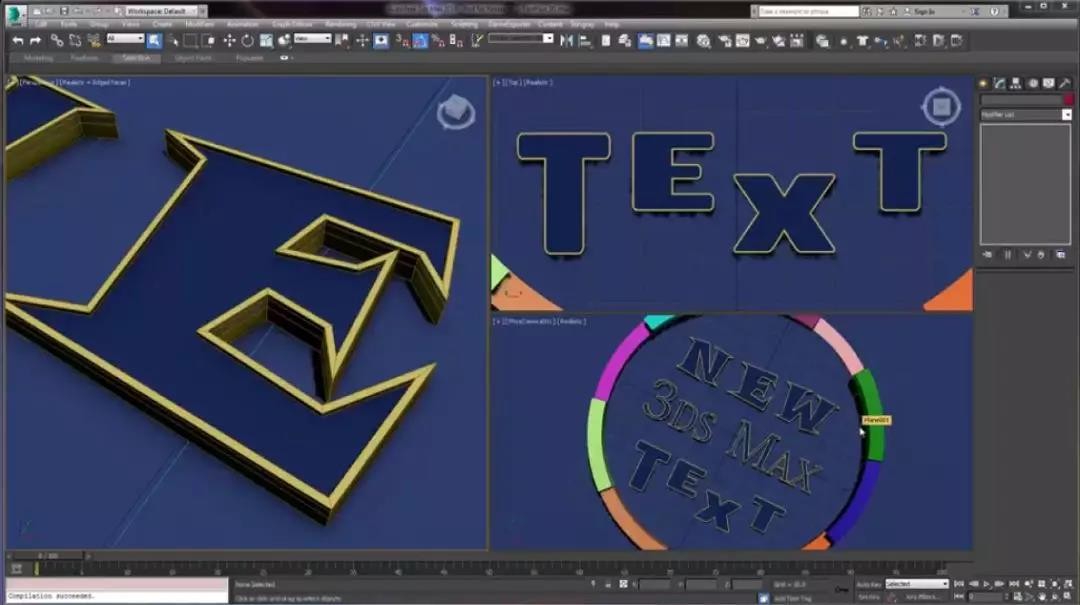The height and width of the screenshot is (605, 1080).
Task: Click the Use Pivot Point Center button
Action: pyautogui.click(x=342, y=41)
